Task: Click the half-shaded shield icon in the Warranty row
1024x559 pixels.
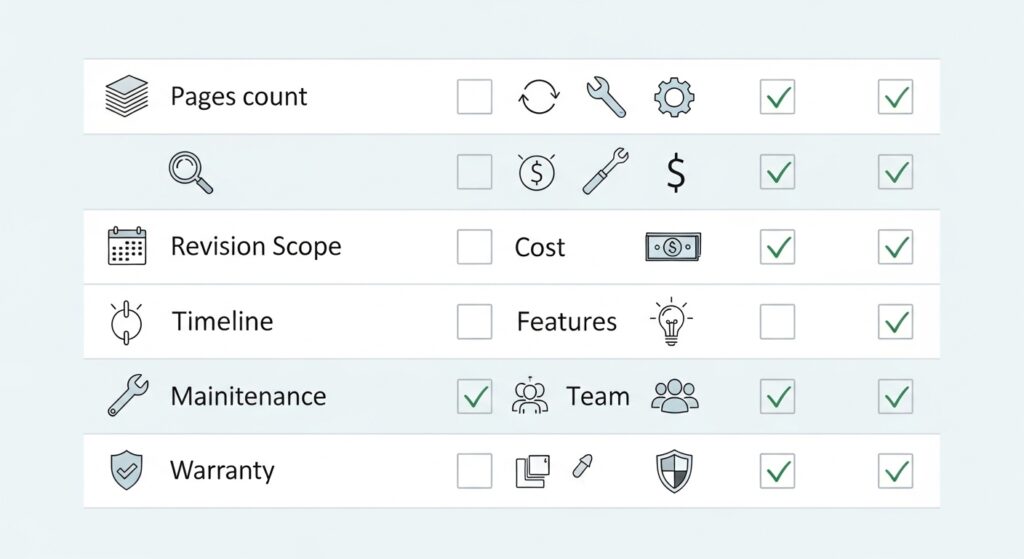Action: pyautogui.click(x=674, y=471)
